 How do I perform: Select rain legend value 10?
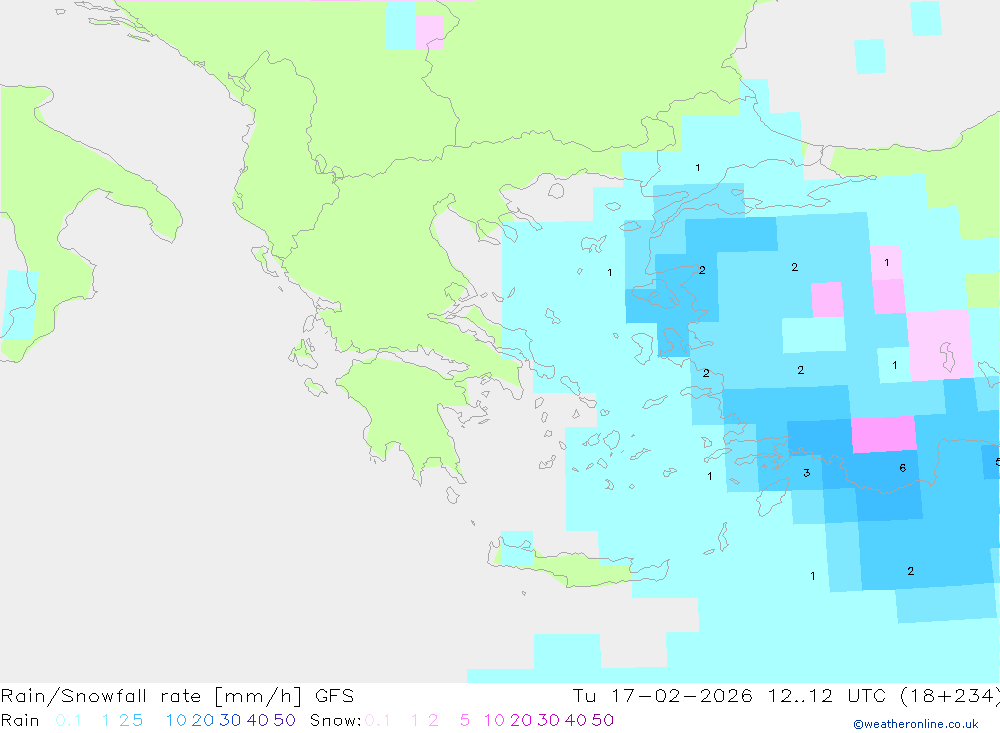(176, 720)
